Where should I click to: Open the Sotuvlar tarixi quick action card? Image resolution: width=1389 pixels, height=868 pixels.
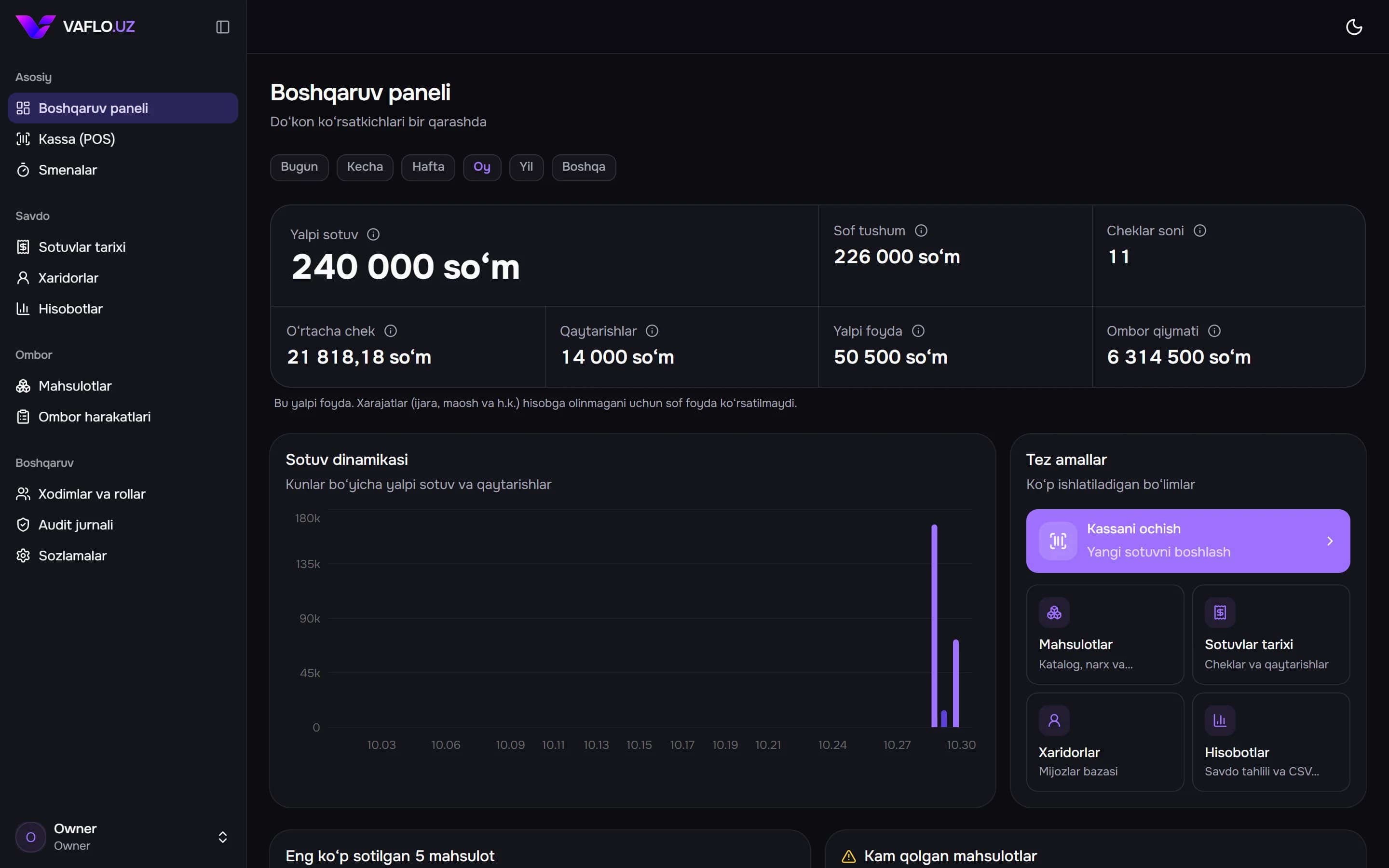(1271, 634)
